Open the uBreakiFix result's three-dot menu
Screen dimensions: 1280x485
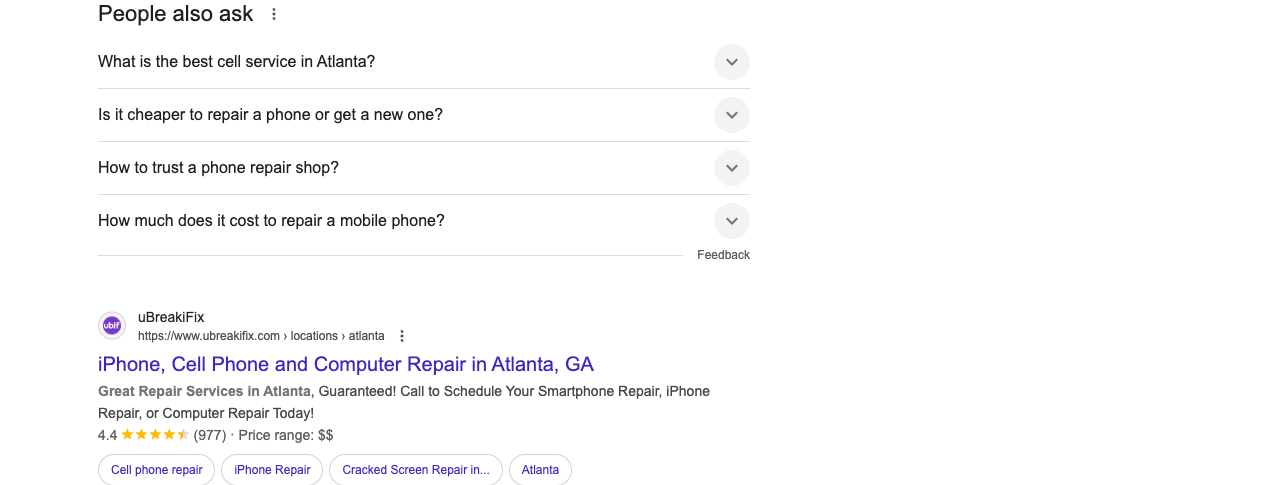402,336
